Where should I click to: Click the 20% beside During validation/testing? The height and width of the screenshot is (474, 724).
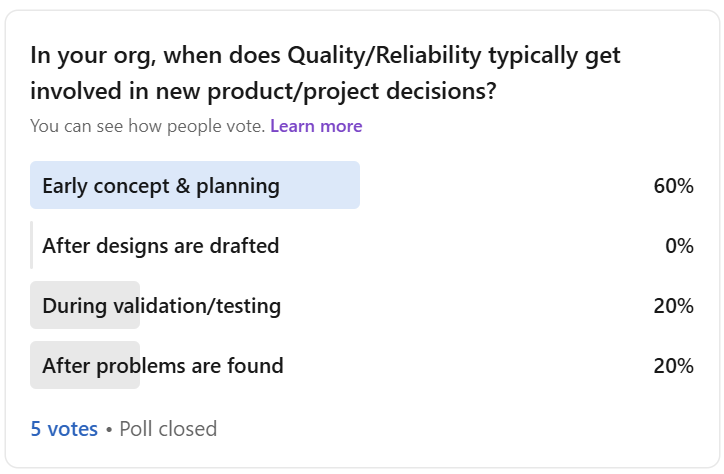point(674,306)
